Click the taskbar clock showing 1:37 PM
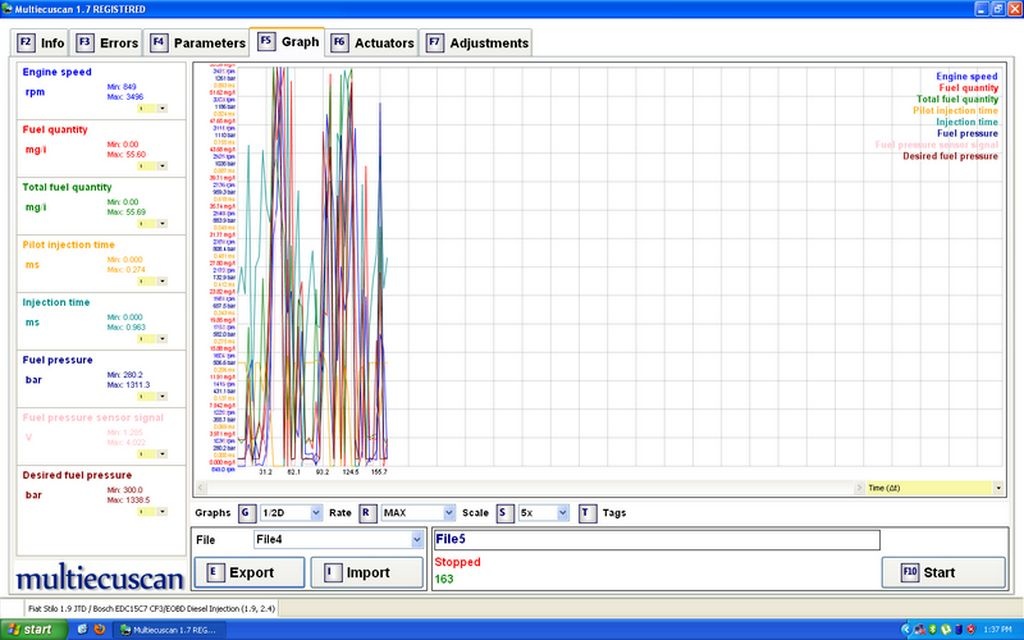The width and height of the screenshot is (1024, 640). 997,630
